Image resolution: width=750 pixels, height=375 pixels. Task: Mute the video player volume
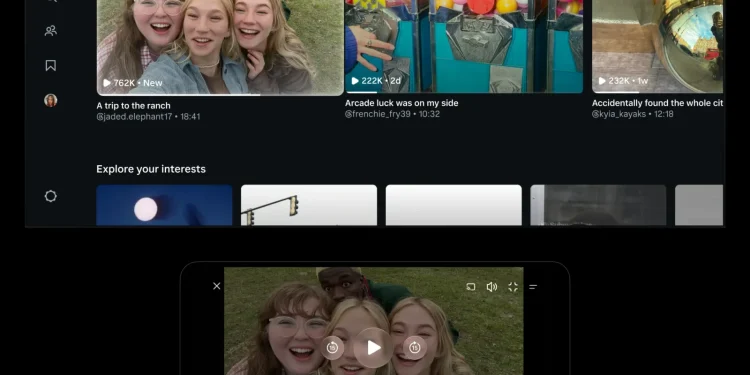pyautogui.click(x=492, y=287)
